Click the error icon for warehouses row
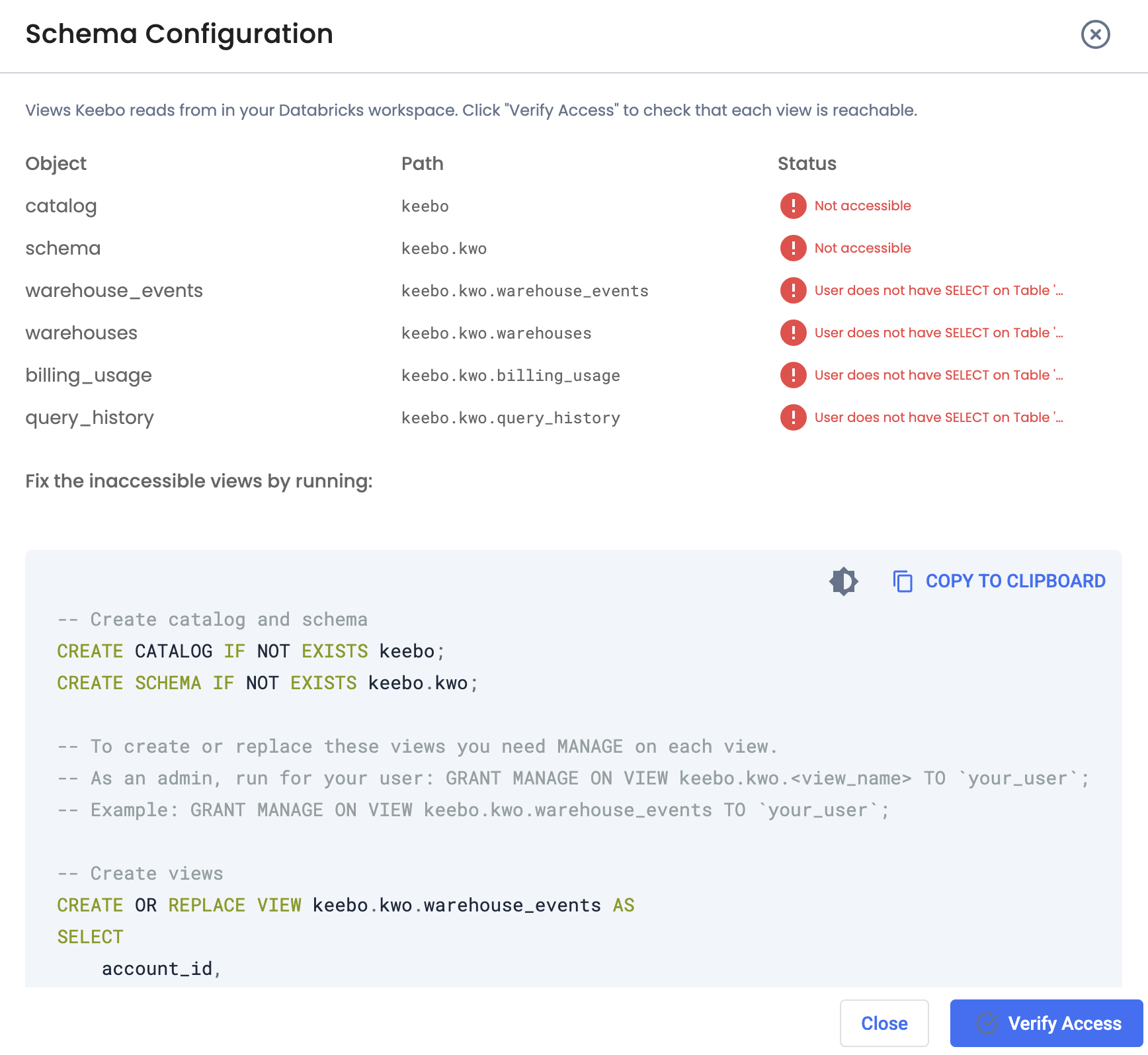 [x=793, y=333]
